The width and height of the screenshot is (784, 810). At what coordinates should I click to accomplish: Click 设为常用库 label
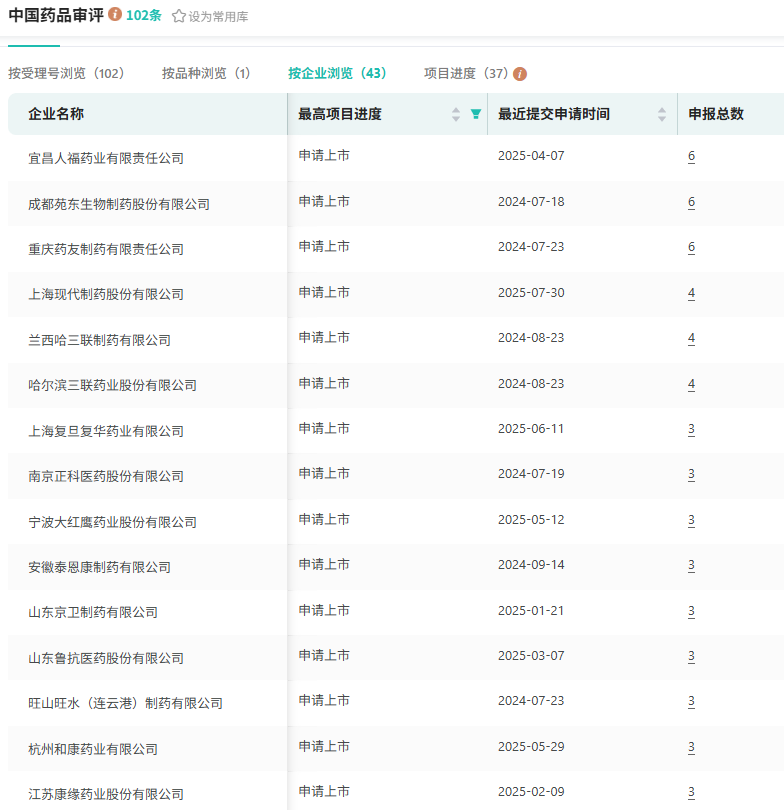[218, 17]
